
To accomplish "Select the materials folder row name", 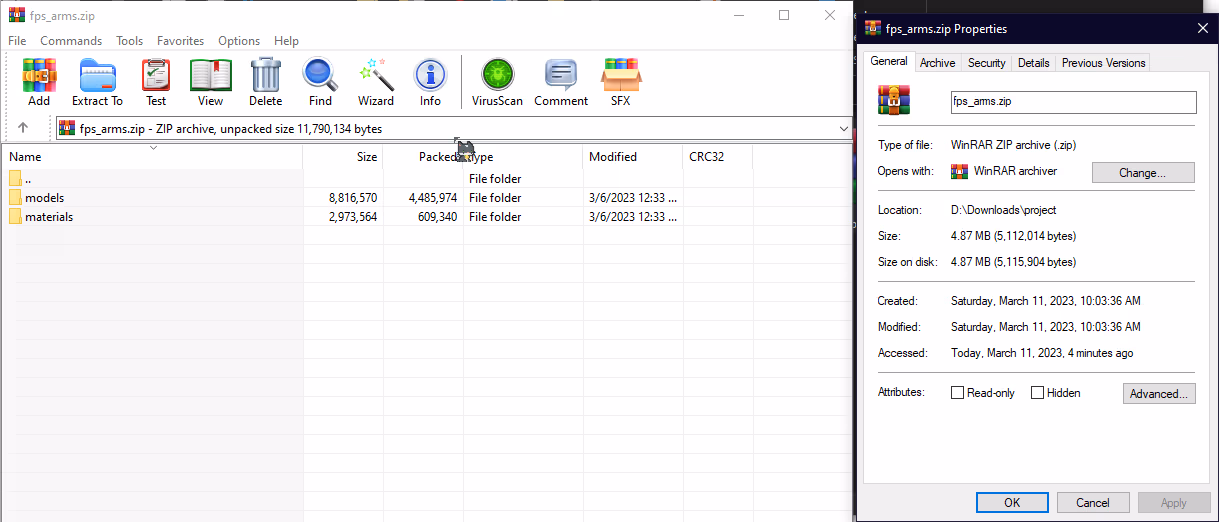I will (49, 217).
